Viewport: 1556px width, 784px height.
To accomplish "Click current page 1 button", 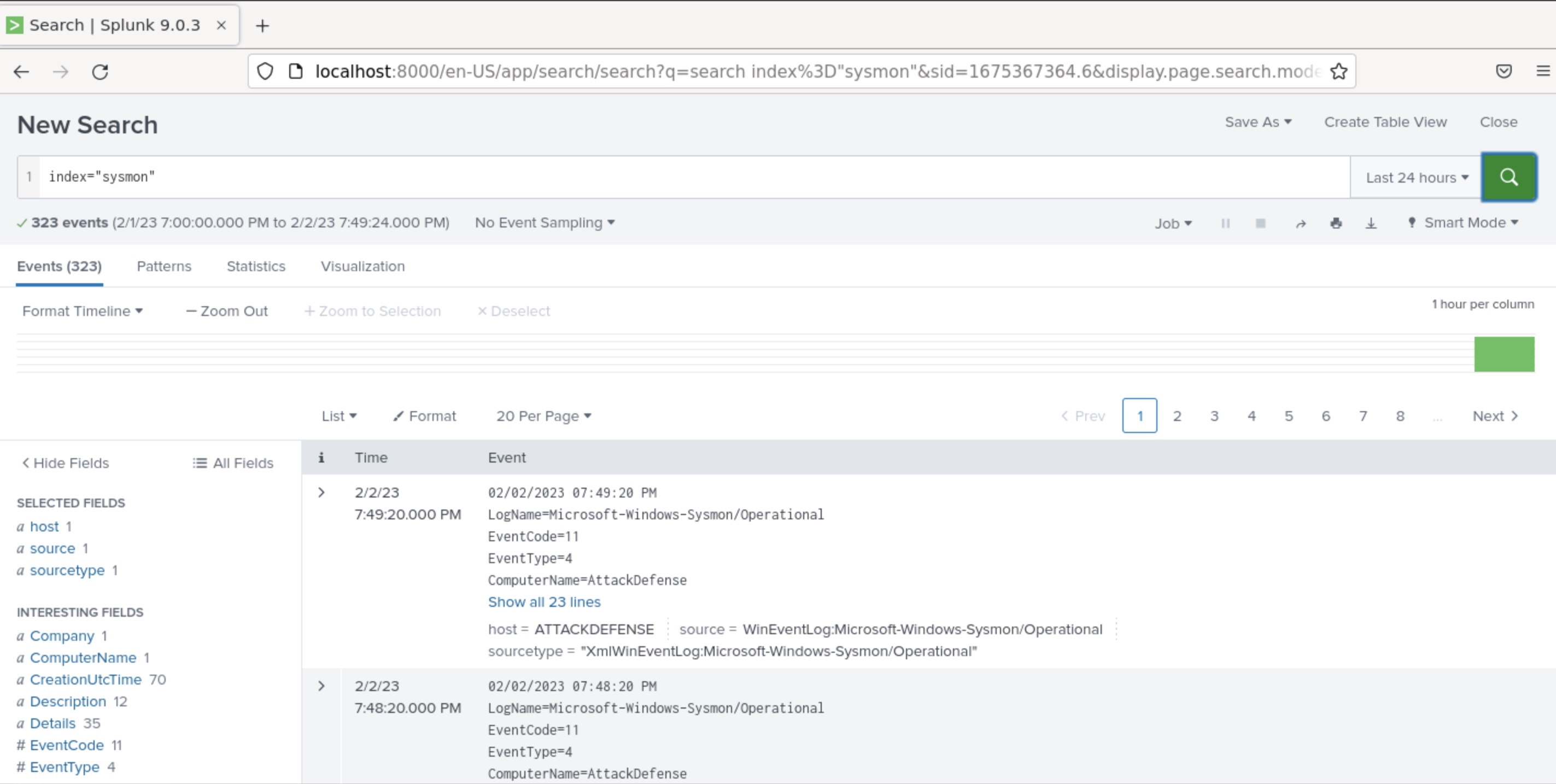I will click(x=1139, y=416).
